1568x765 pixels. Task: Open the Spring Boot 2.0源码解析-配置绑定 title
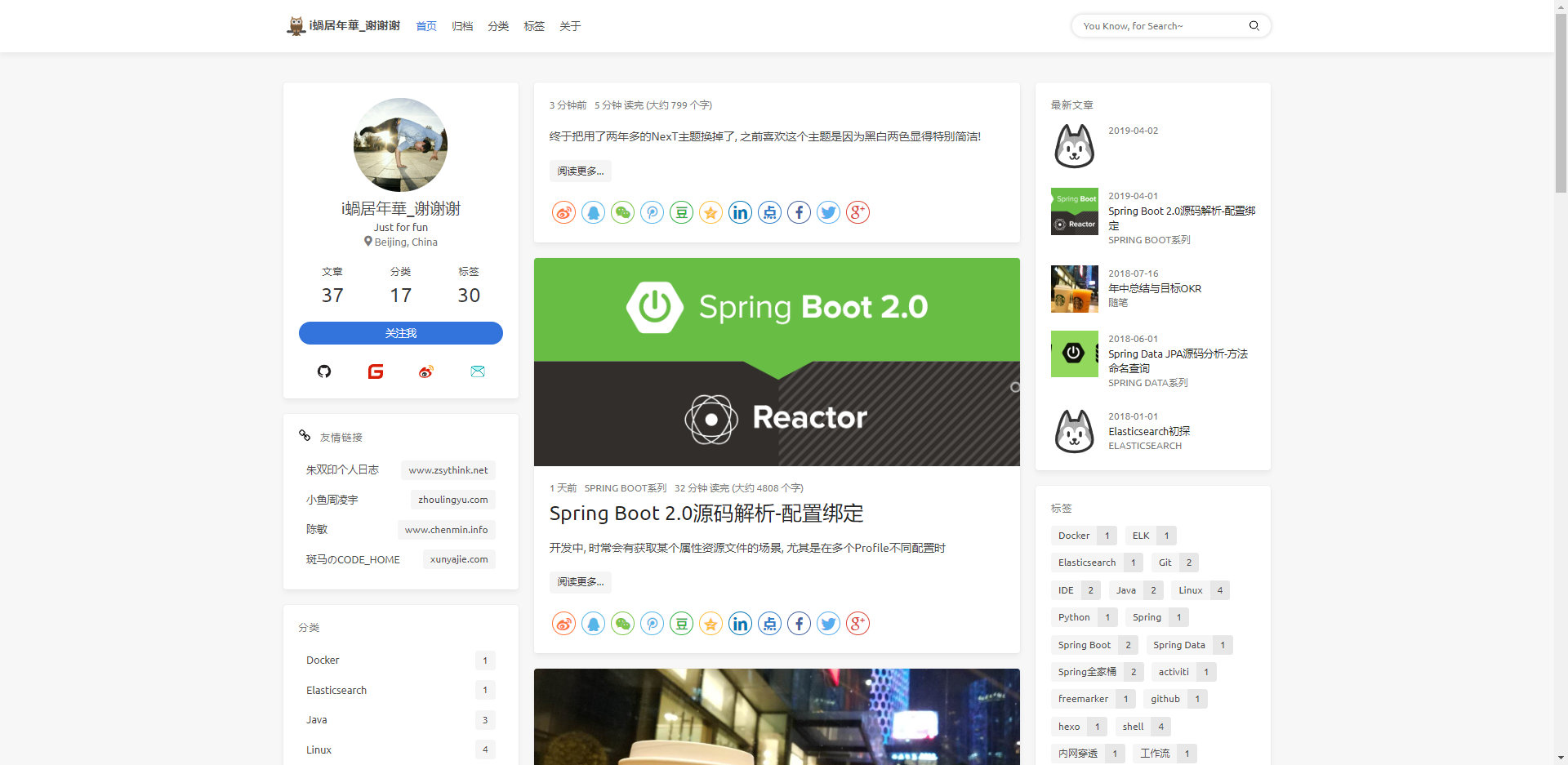(706, 514)
